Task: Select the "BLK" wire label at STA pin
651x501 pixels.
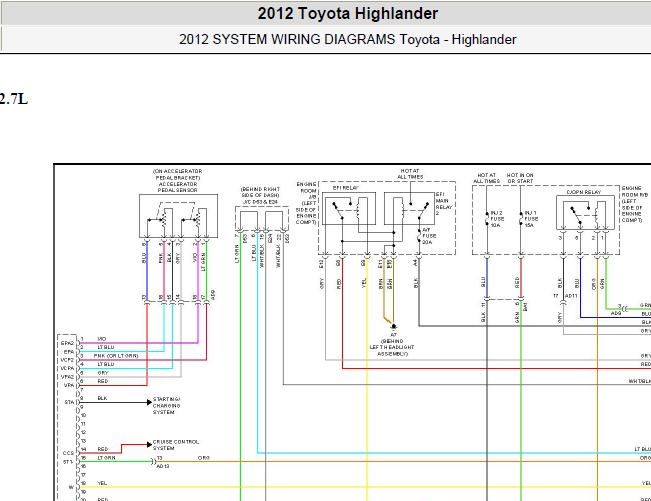Action: click(102, 398)
